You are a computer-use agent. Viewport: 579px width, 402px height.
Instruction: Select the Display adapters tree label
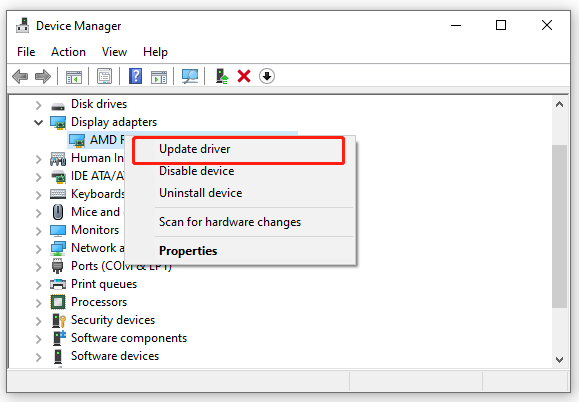[114, 122]
